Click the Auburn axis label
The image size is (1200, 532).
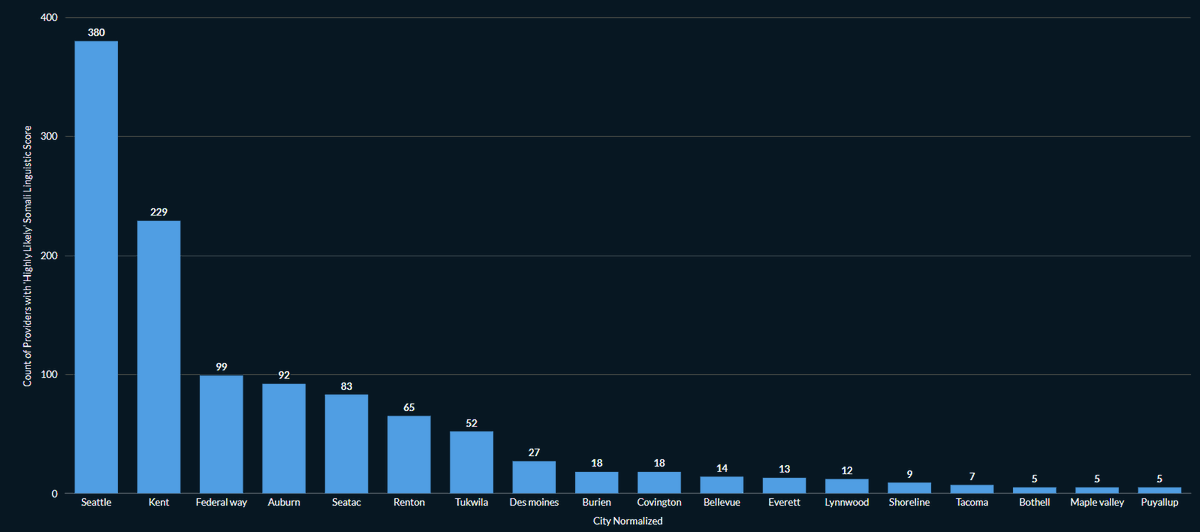(x=284, y=503)
